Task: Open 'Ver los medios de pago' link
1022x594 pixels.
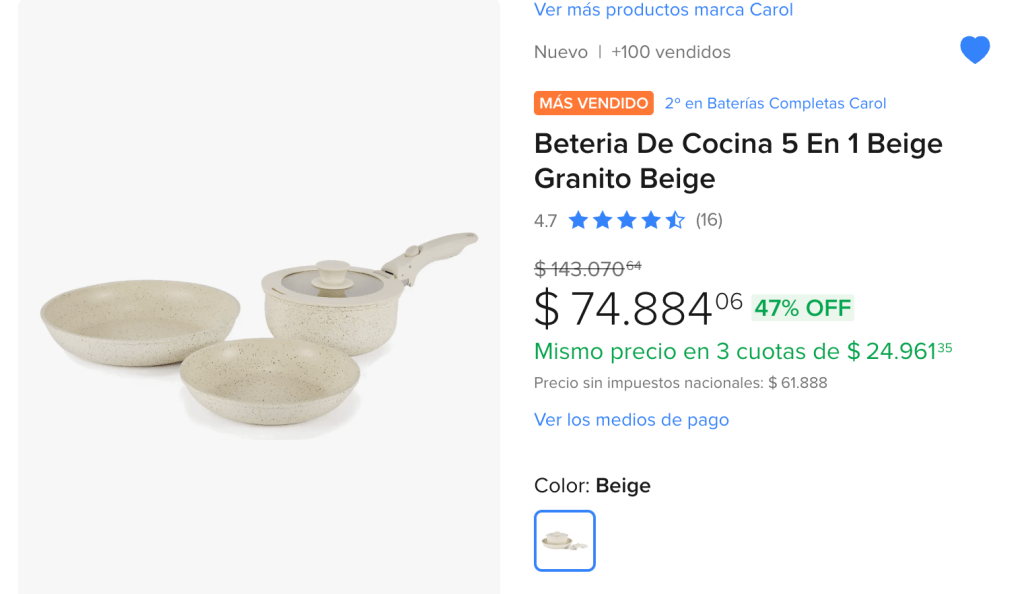Action: [x=631, y=420]
